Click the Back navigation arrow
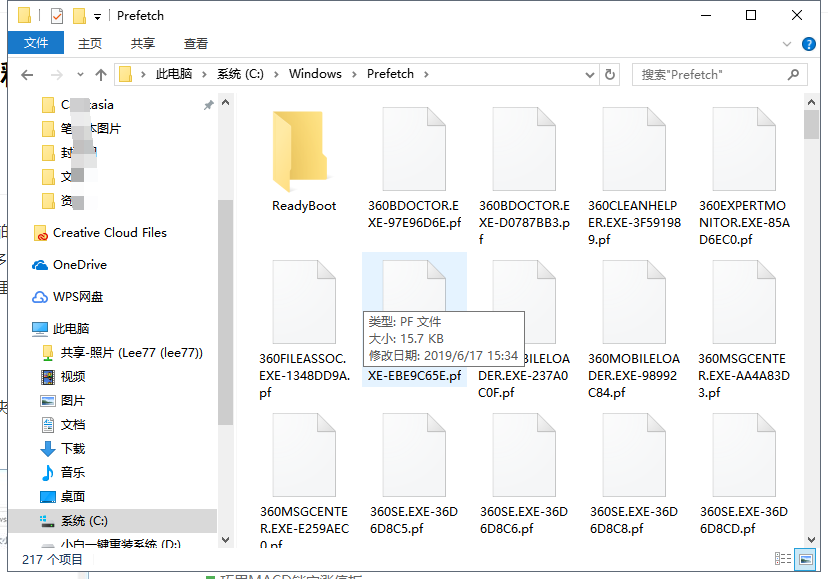 pos(28,74)
